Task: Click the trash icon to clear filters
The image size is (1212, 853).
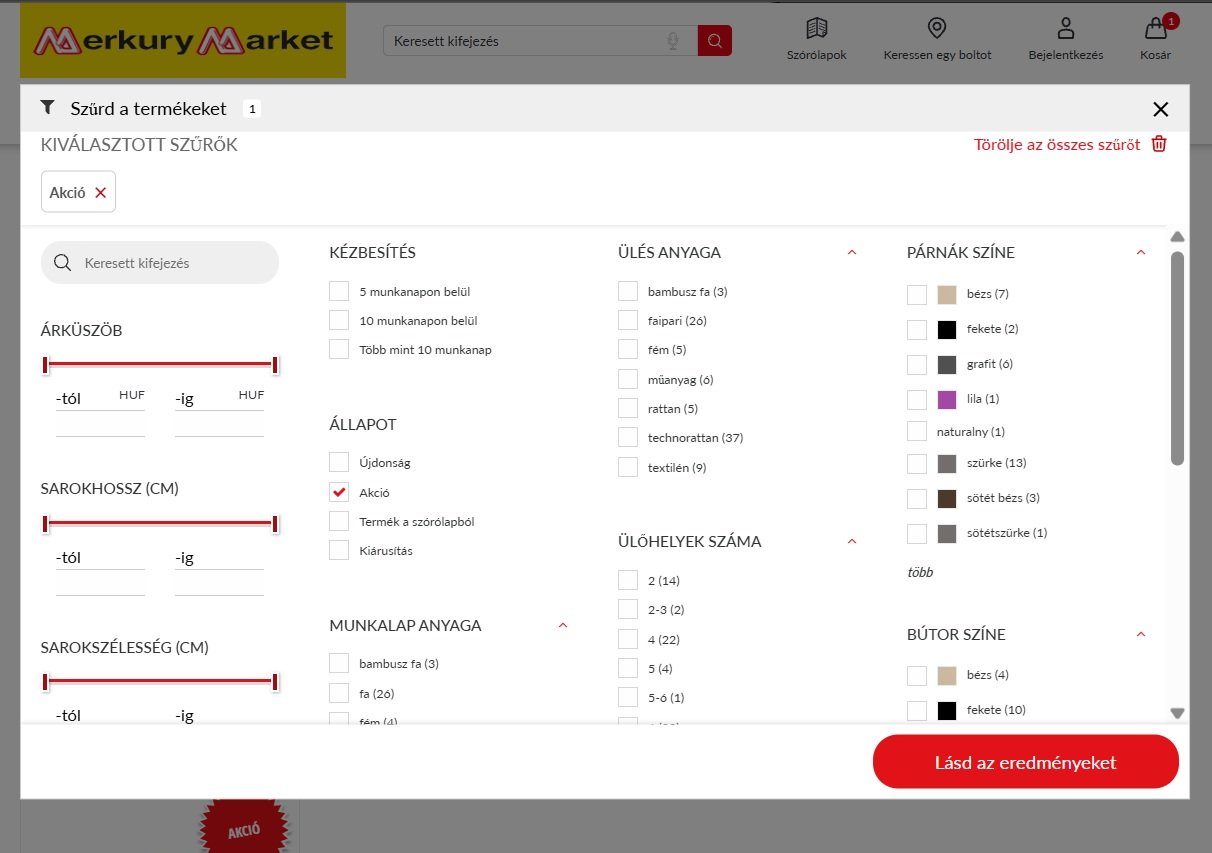Action: (x=1159, y=144)
